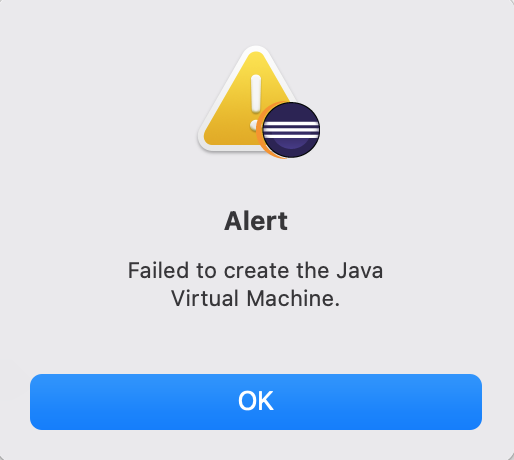This screenshot has height=460, width=514.
Task: Click the word "create" in the error message
Action: (x=256, y=271)
